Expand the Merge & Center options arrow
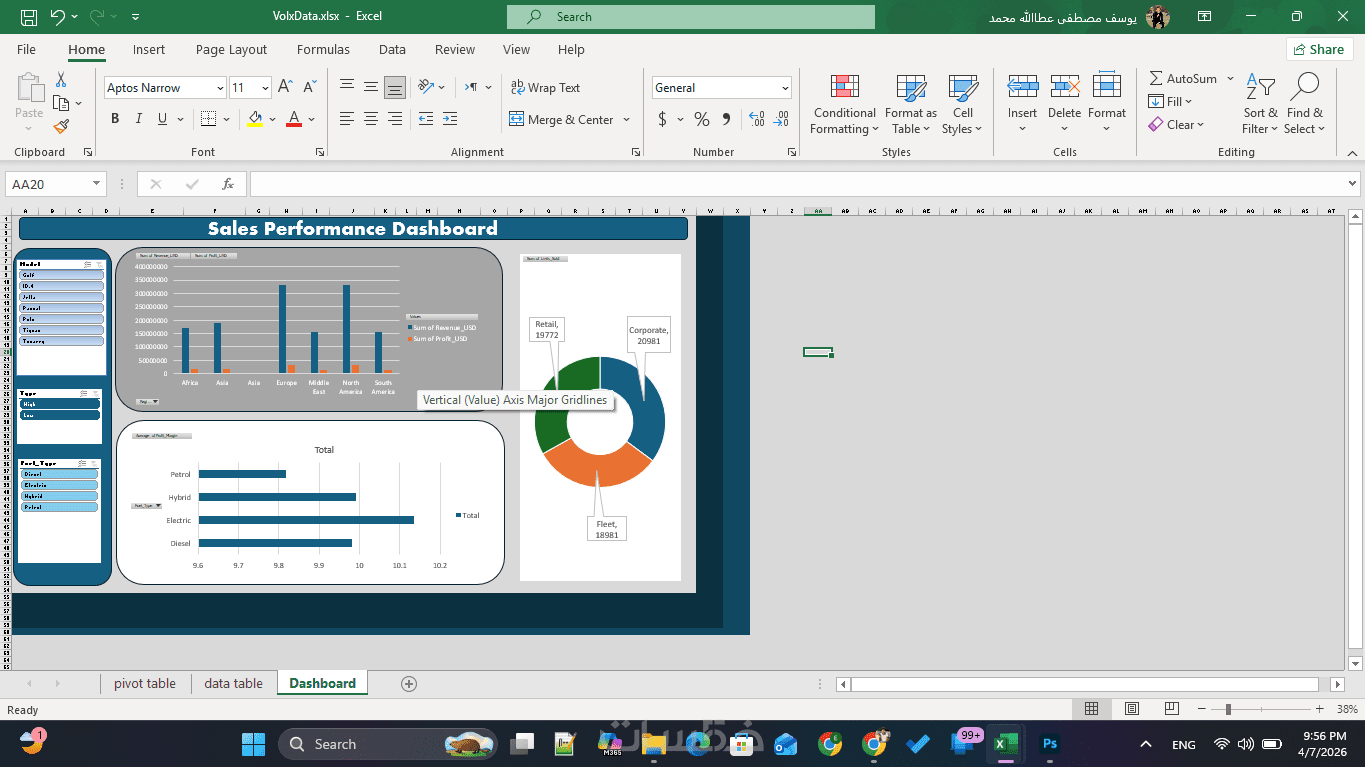Screen dimensions: 1365x767 [x=627, y=119]
